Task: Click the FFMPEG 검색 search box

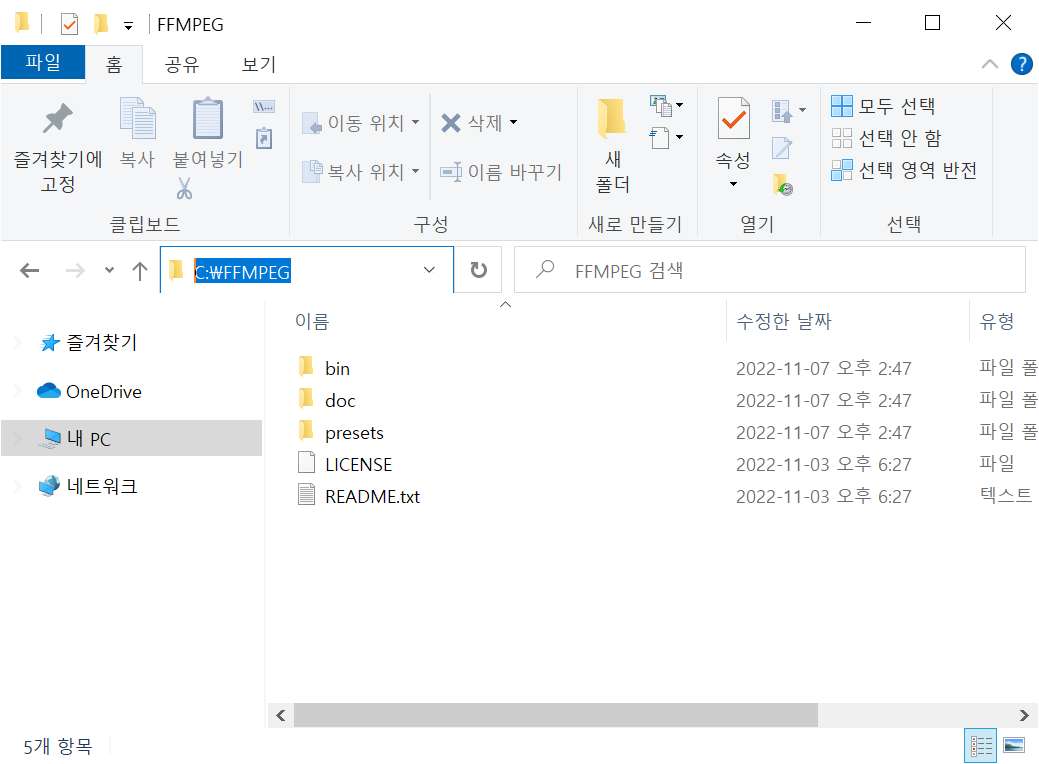Action: 770,270
